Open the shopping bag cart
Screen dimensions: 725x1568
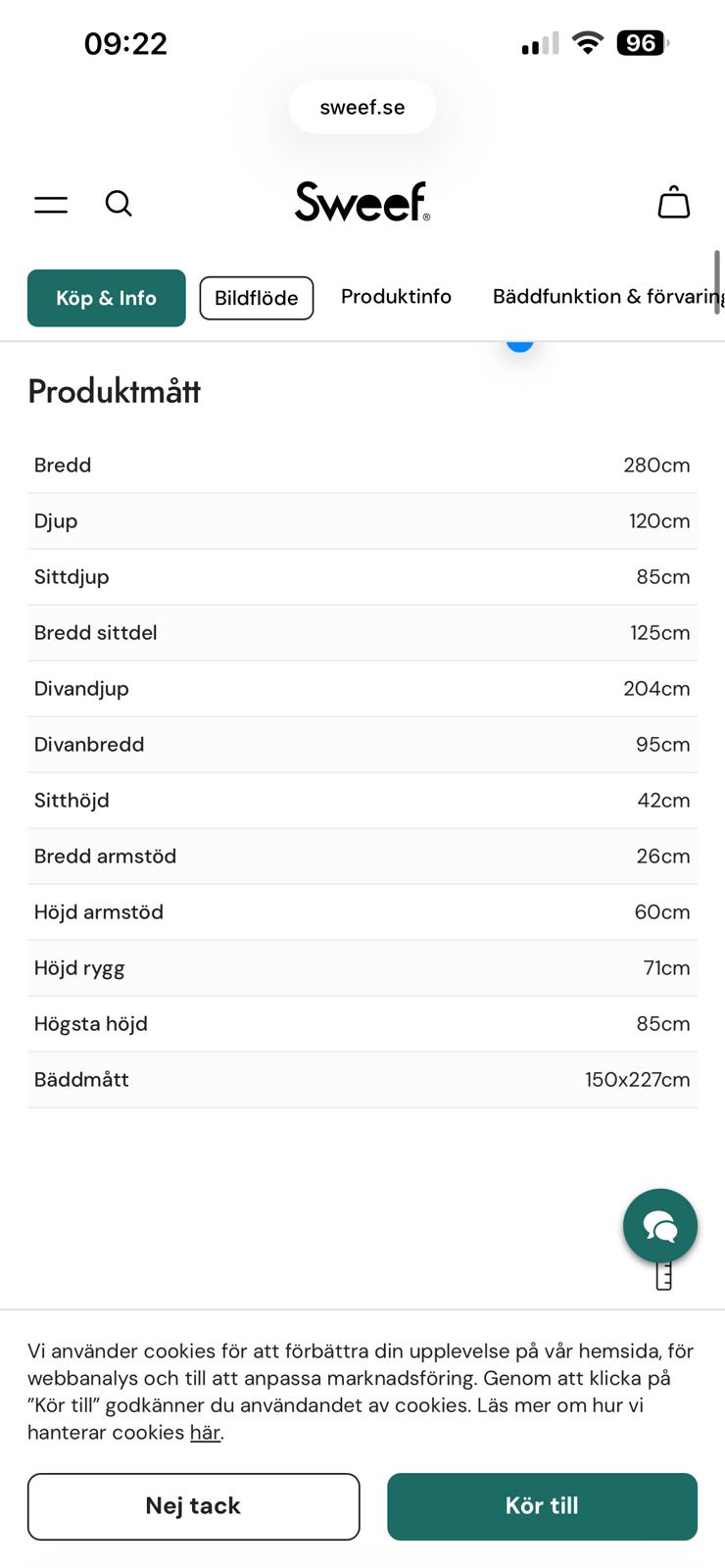coord(673,202)
